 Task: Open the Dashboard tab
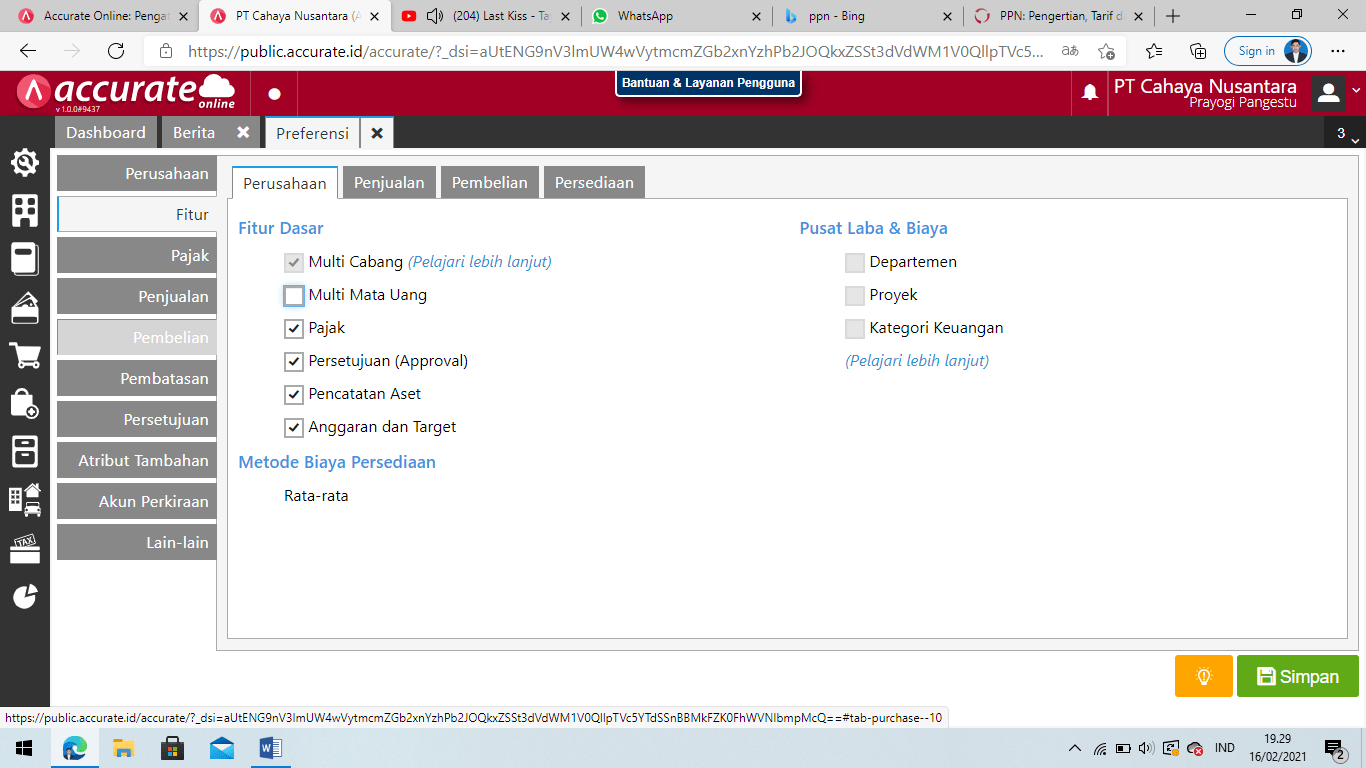click(106, 132)
